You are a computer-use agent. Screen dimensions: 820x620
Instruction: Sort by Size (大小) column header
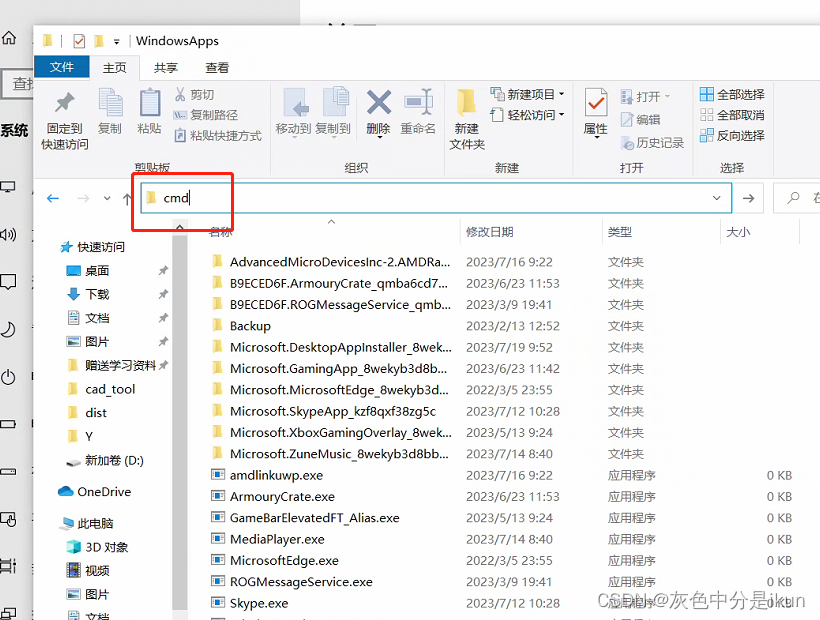coord(738,232)
